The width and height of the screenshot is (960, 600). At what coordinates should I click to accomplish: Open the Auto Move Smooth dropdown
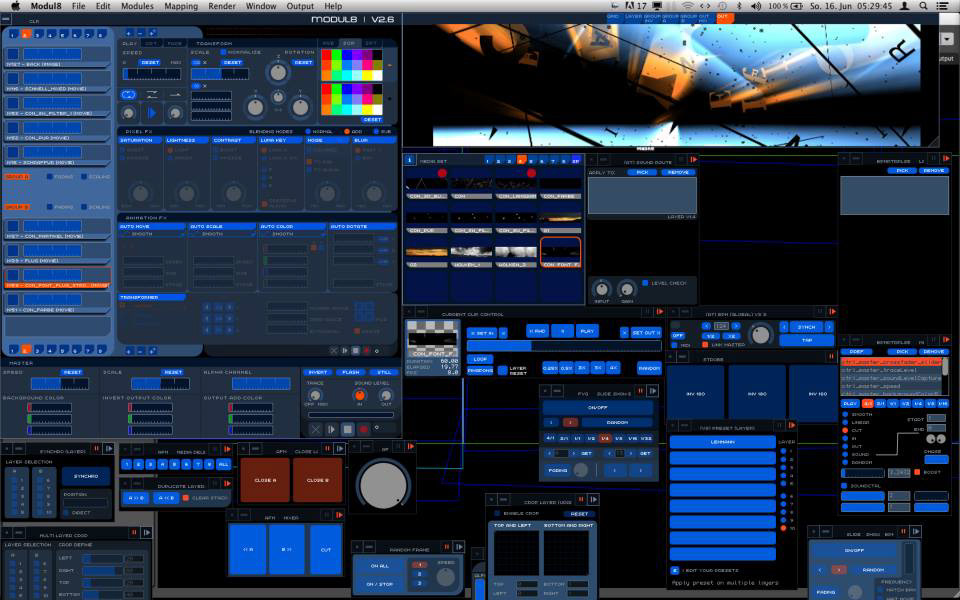pos(152,234)
